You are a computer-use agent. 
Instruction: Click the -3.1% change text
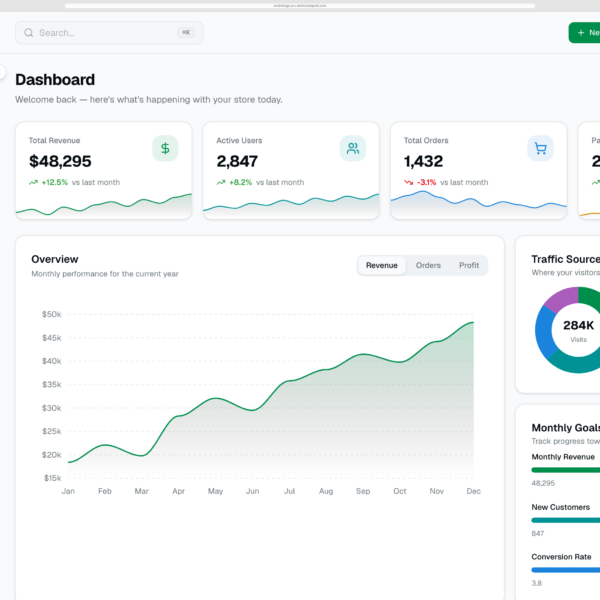pos(426,183)
